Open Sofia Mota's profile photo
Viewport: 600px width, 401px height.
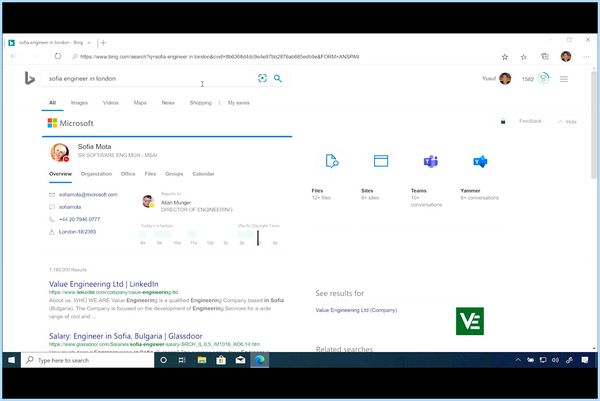[x=60, y=152]
